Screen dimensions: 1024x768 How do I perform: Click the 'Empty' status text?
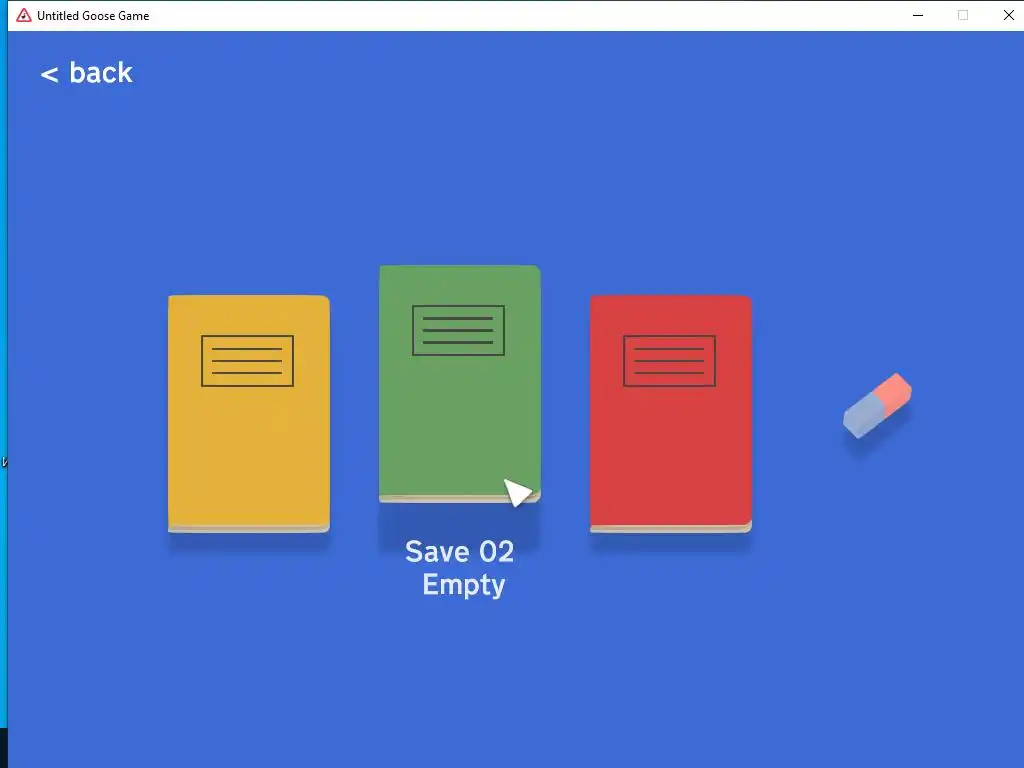point(464,585)
